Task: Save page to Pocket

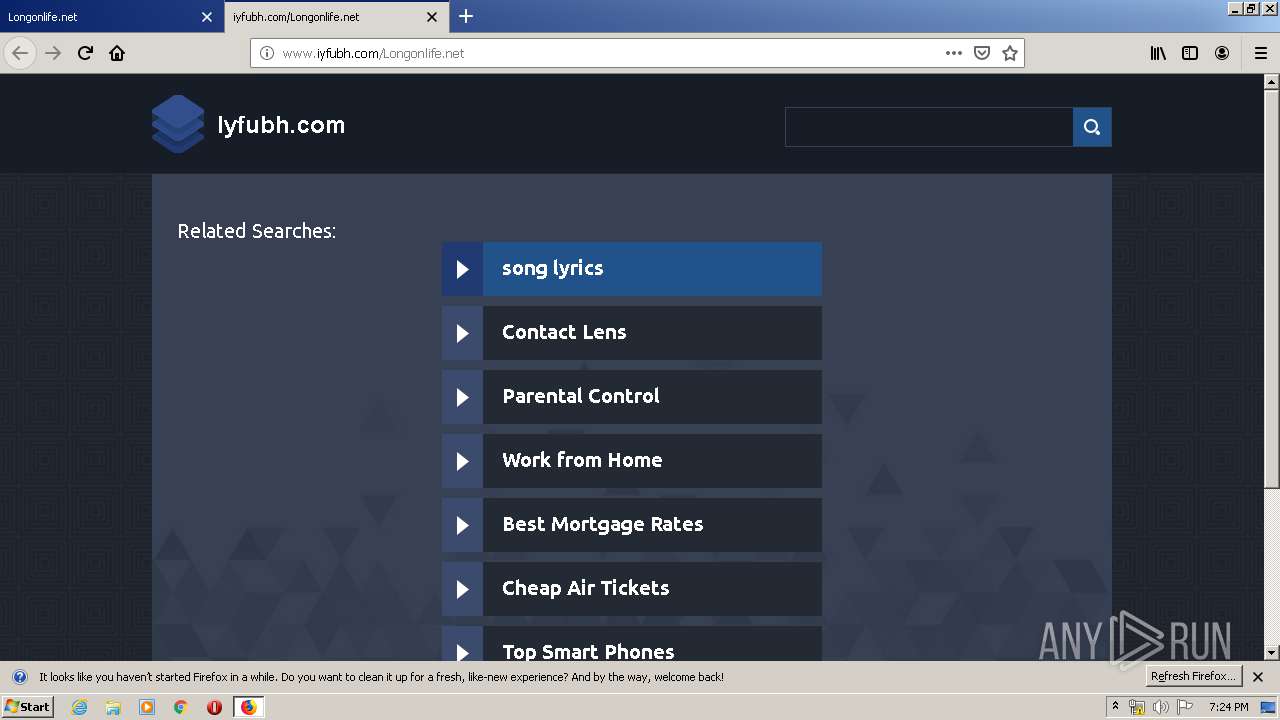Action: point(982,53)
